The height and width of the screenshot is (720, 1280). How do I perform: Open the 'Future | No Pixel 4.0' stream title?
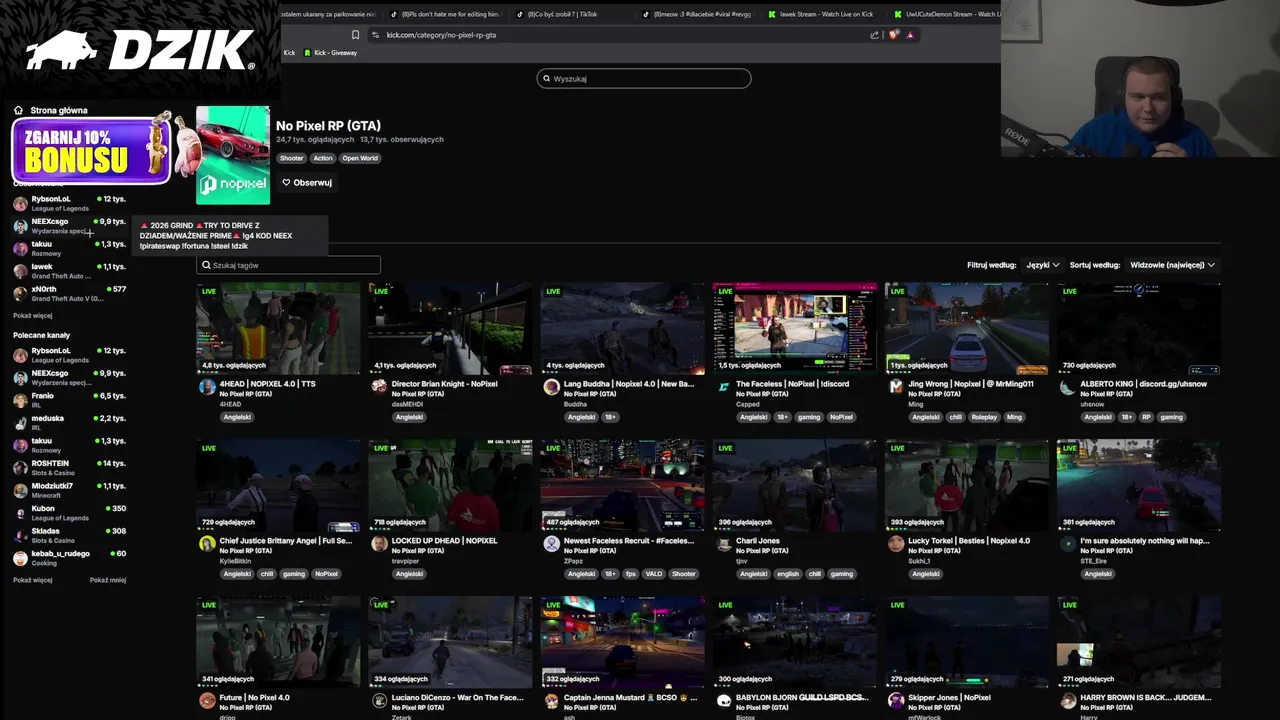(x=254, y=697)
